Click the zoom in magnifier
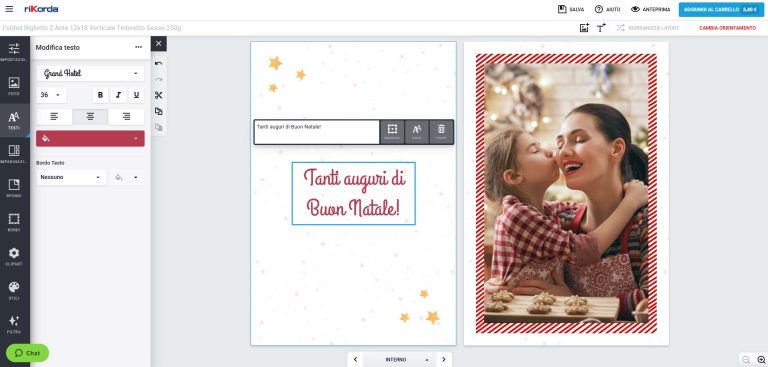768x367 pixels. [761, 360]
